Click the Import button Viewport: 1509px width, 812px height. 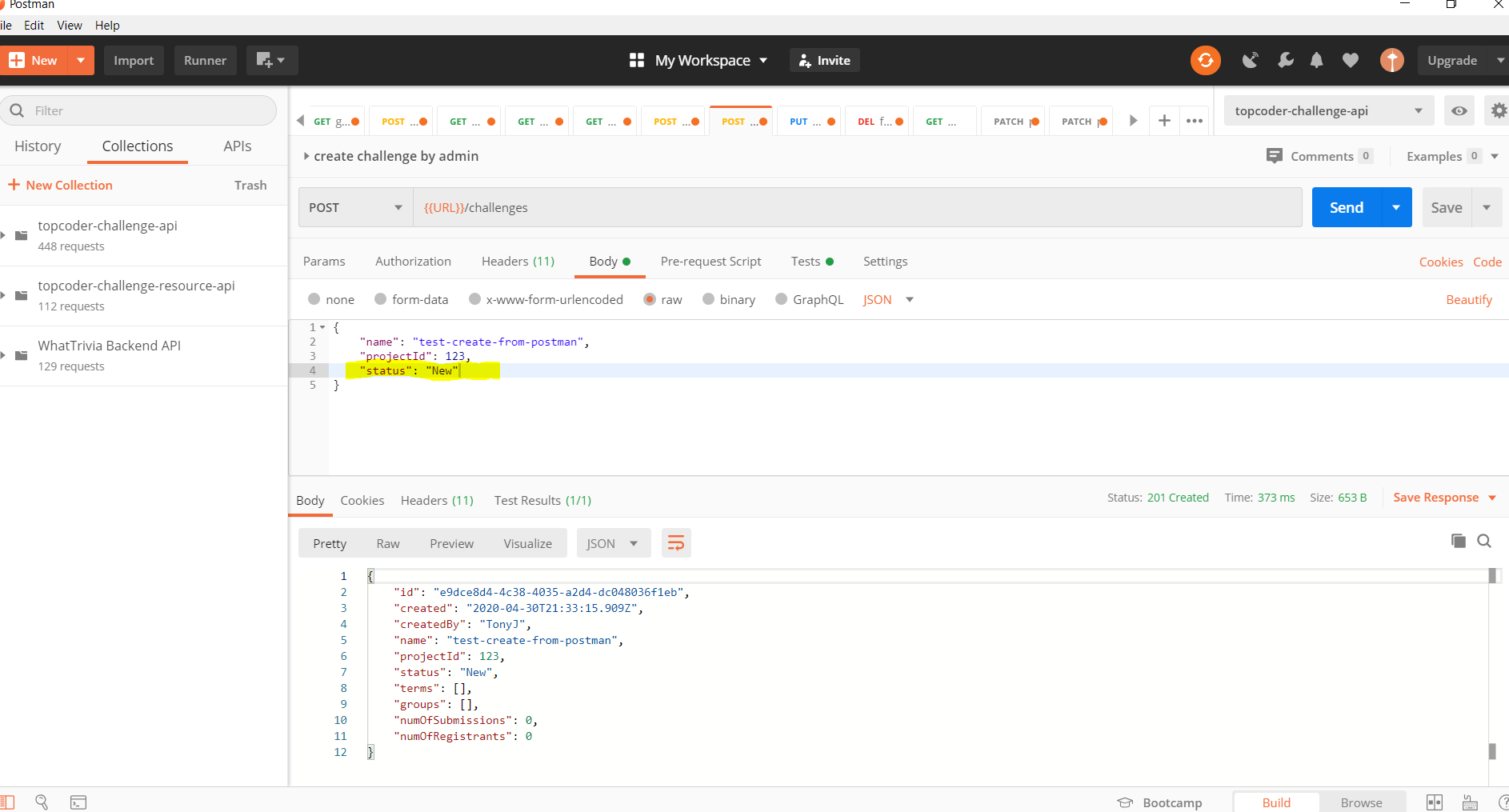click(x=134, y=60)
